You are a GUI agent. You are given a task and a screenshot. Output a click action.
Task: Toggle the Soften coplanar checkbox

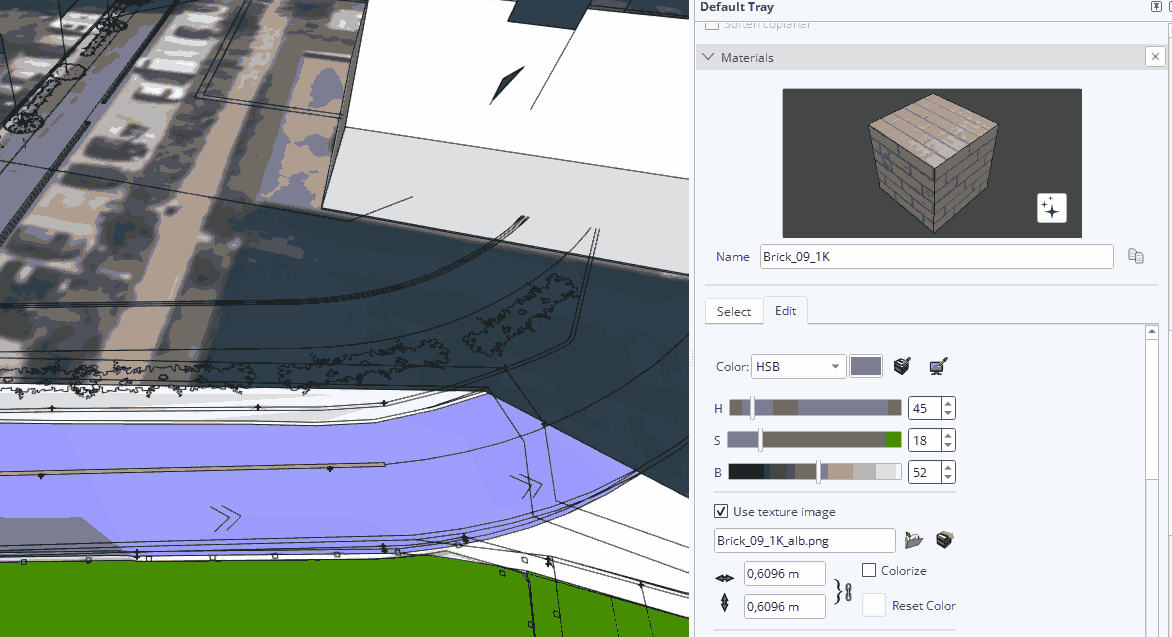coord(712,25)
